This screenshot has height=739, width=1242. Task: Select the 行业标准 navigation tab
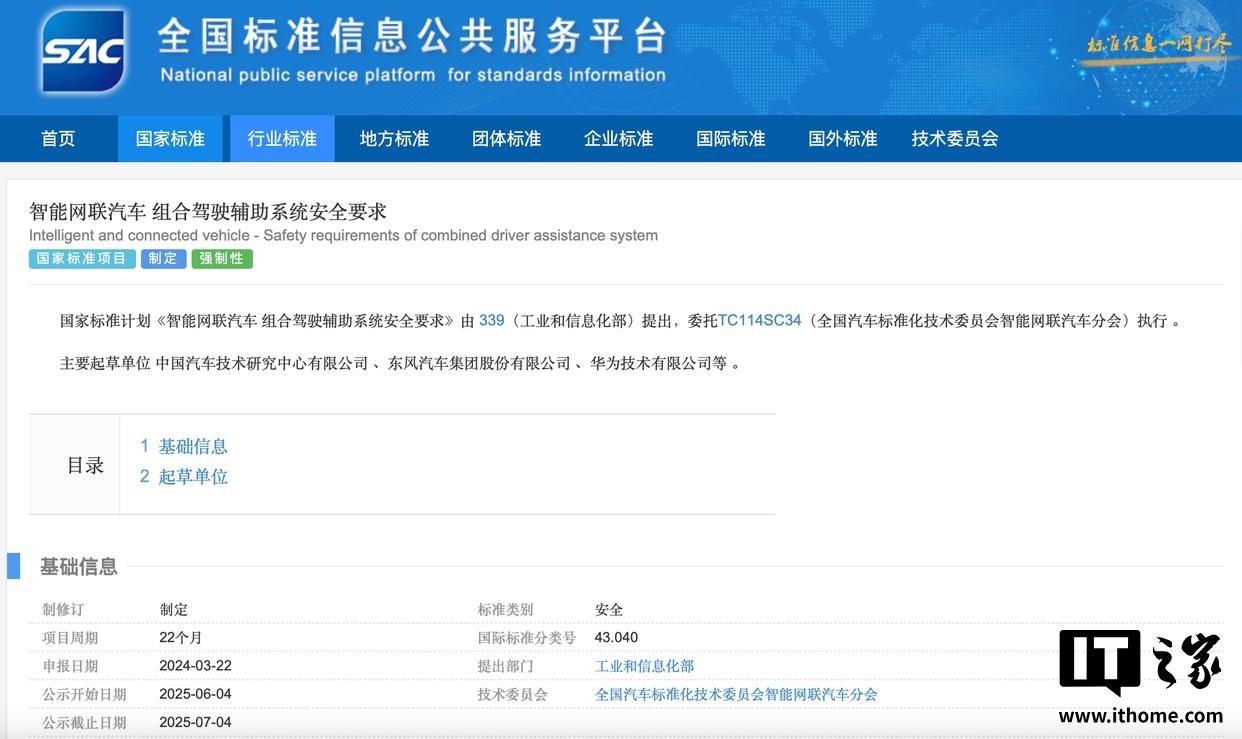[282, 139]
